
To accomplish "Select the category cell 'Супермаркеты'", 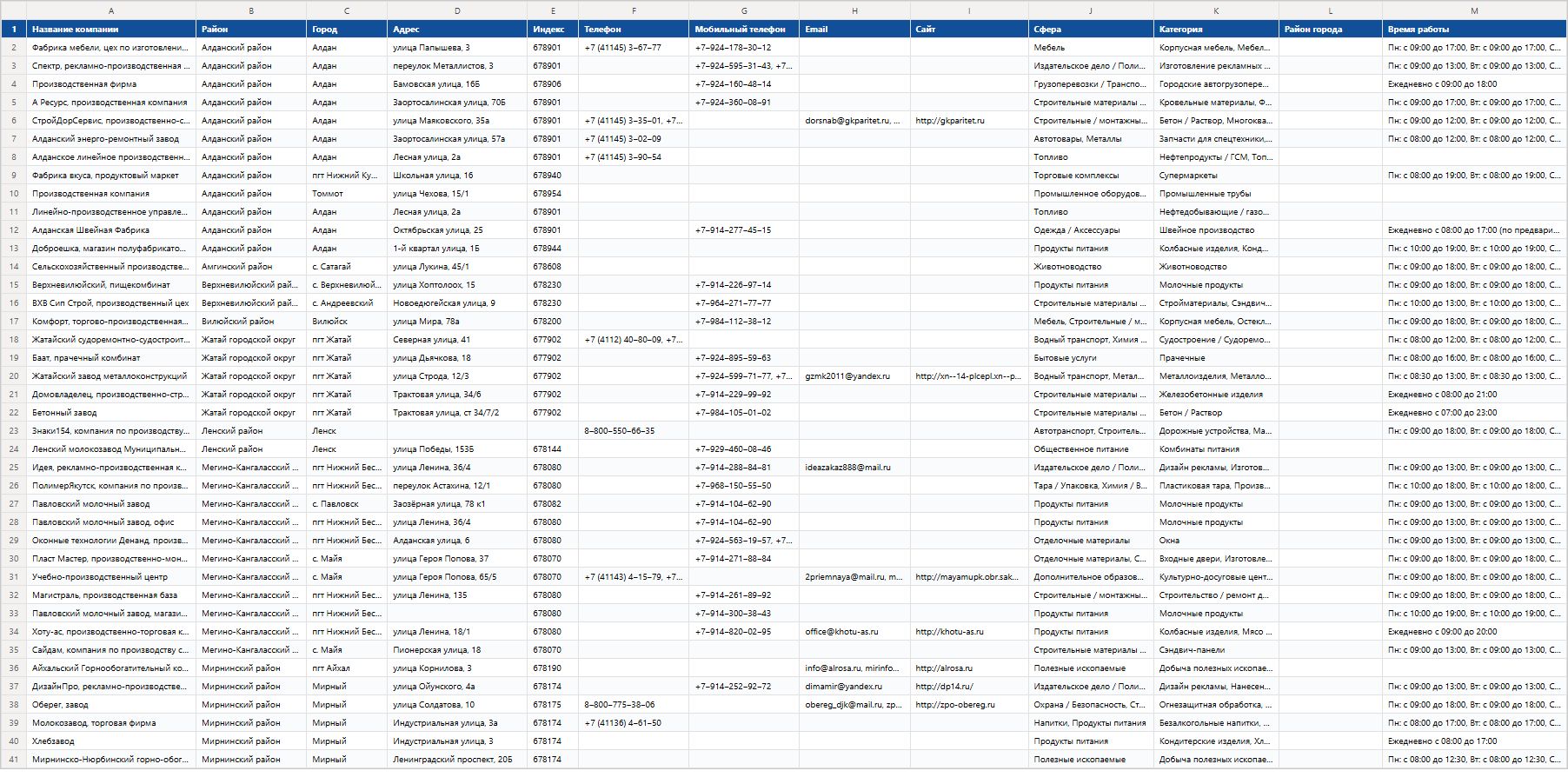I will [1216, 176].
